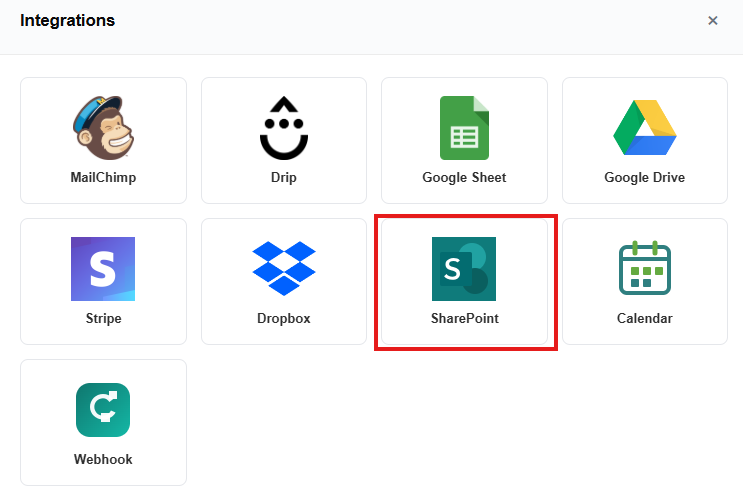Choose the Google Sheet green spreadsheet icon
This screenshot has height=500, width=743.
[x=464, y=127]
